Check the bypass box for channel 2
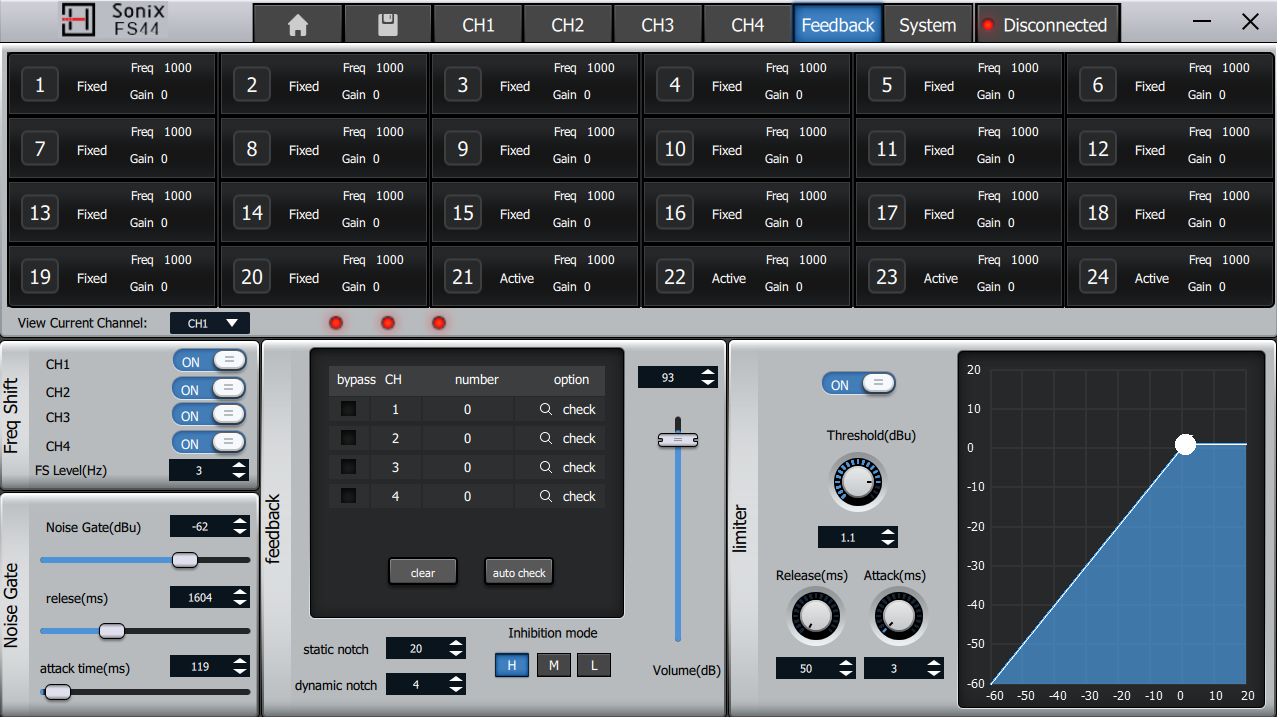 click(x=348, y=438)
